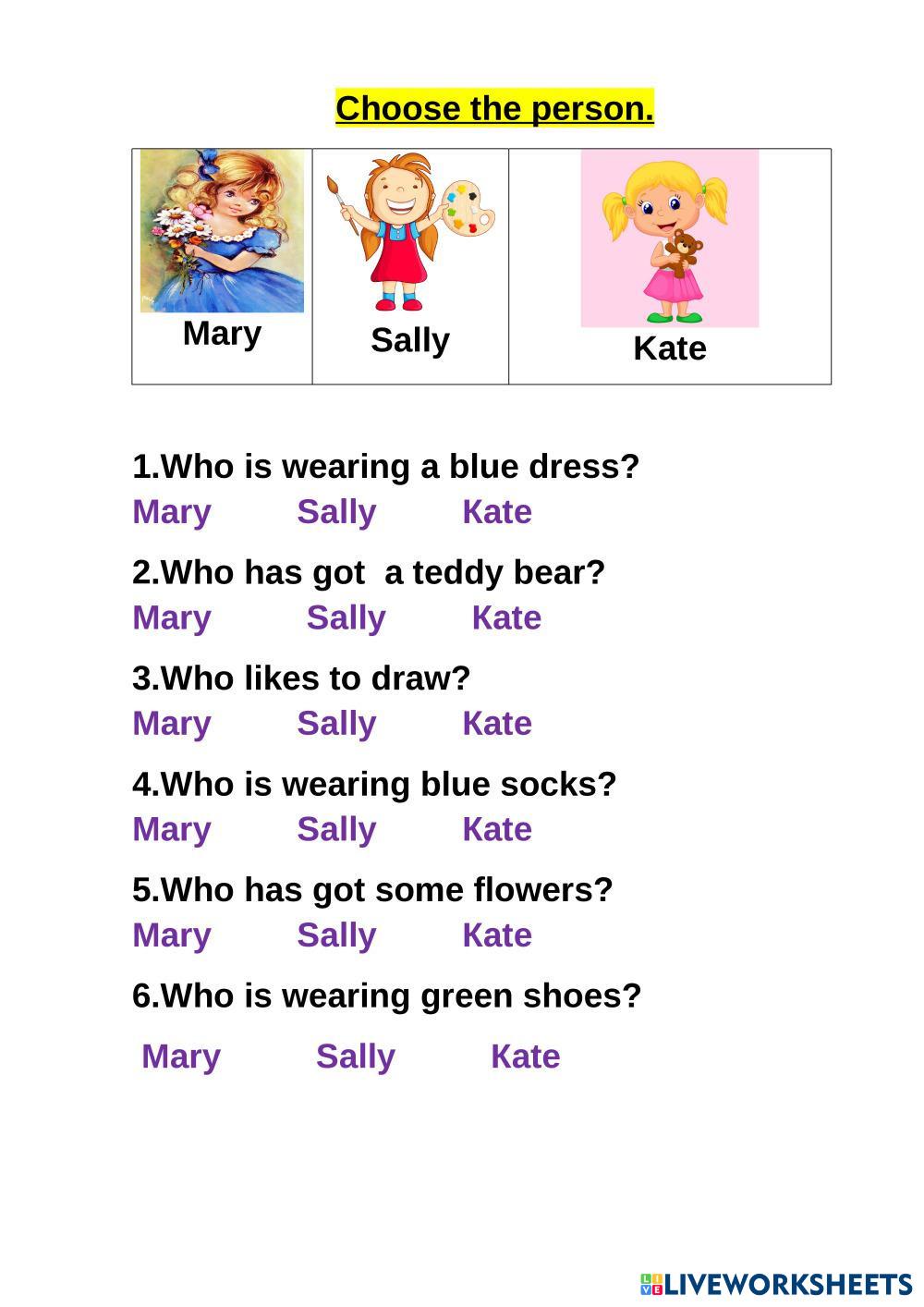
Task: Click Sally's picture holding a paintbrush
Action: (x=410, y=233)
